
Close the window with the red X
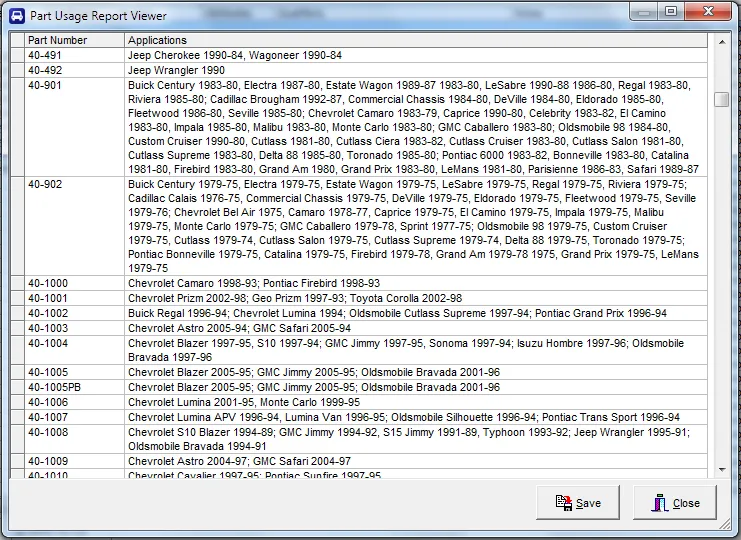tap(708, 11)
